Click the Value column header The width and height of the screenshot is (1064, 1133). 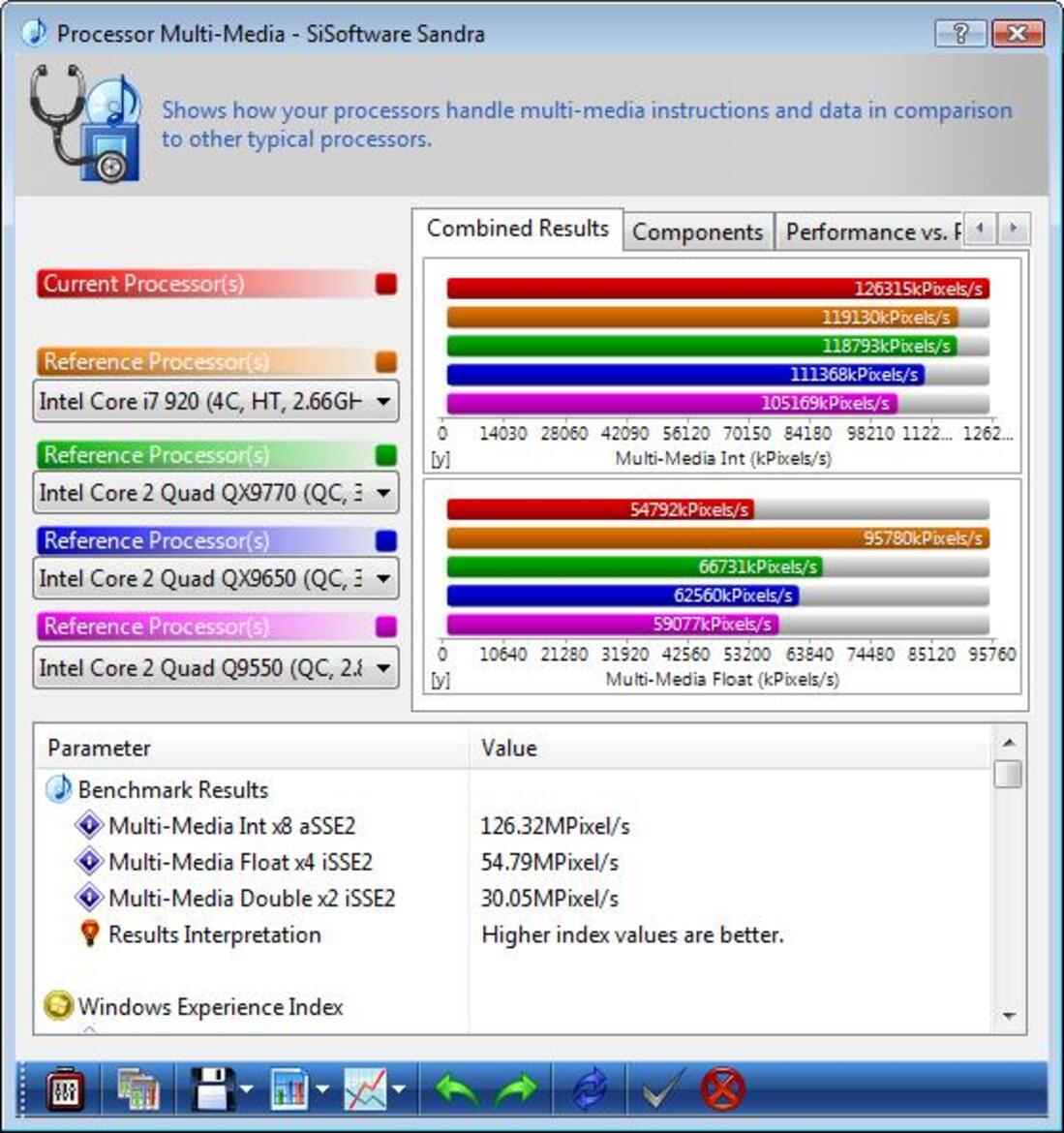click(730, 748)
